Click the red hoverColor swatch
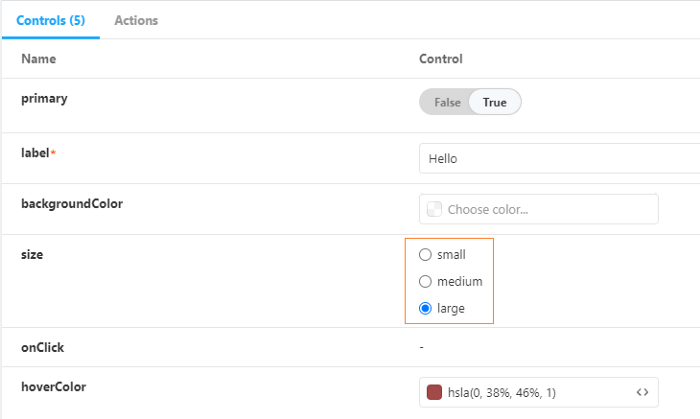The height and width of the screenshot is (419, 700). point(434,392)
